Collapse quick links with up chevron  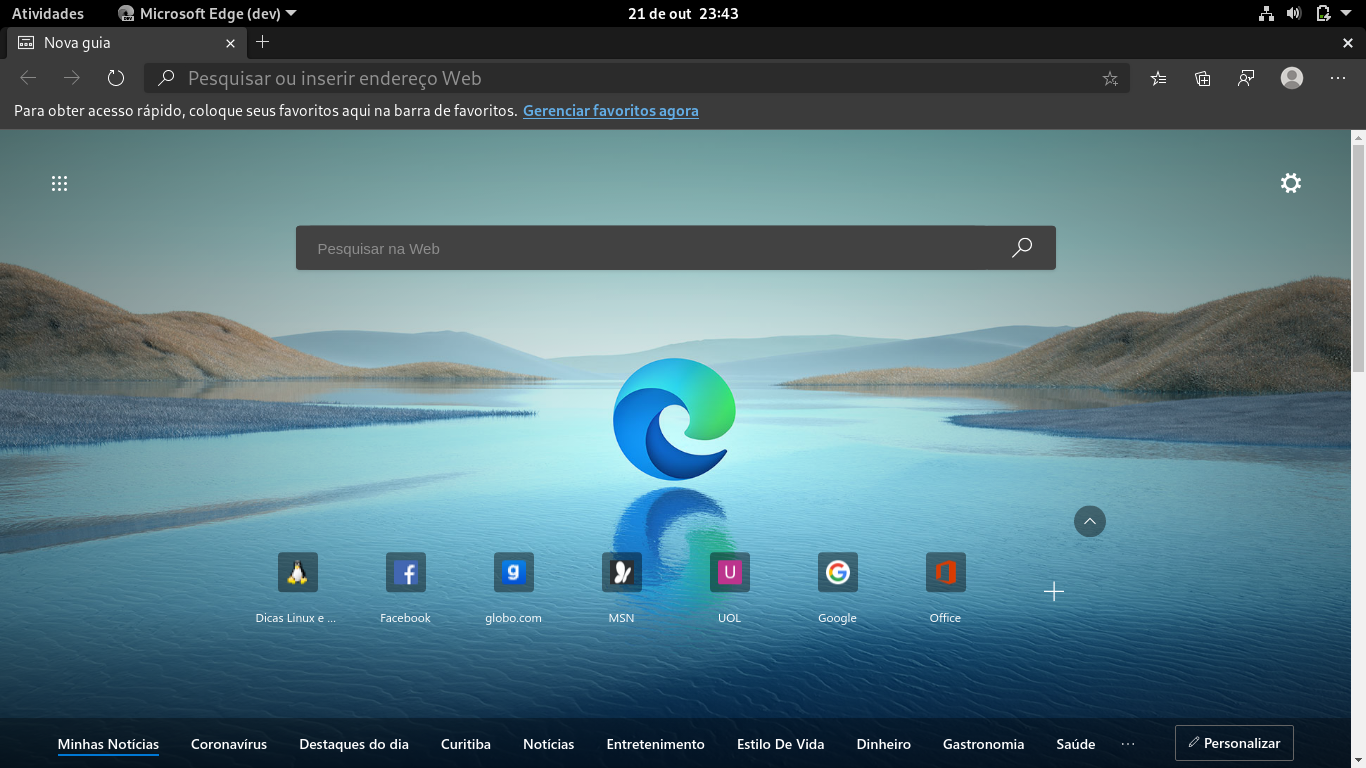(1090, 521)
